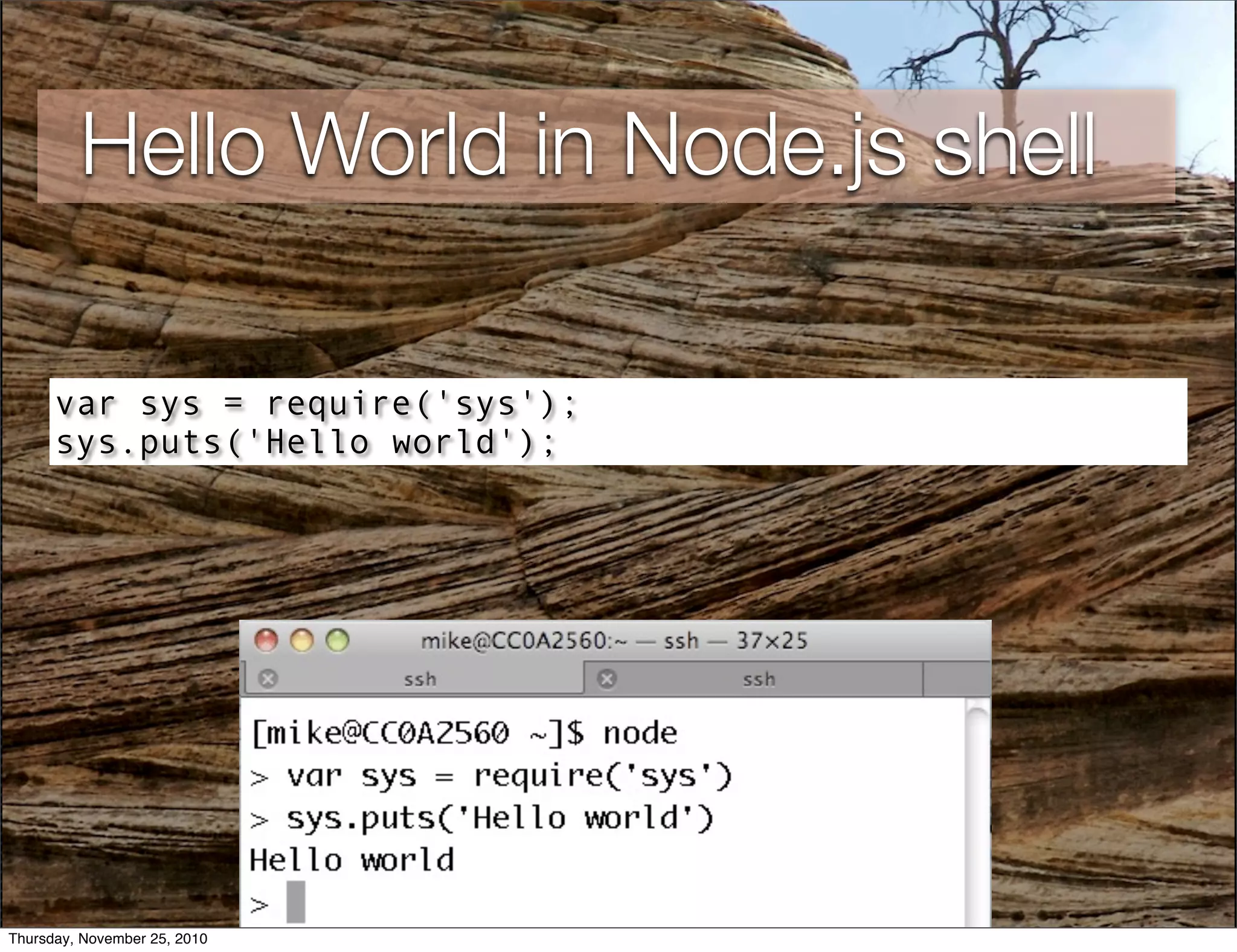
Task: Minimize terminal using yellow button
Action: pyautogui.click(x=302, y=640)
